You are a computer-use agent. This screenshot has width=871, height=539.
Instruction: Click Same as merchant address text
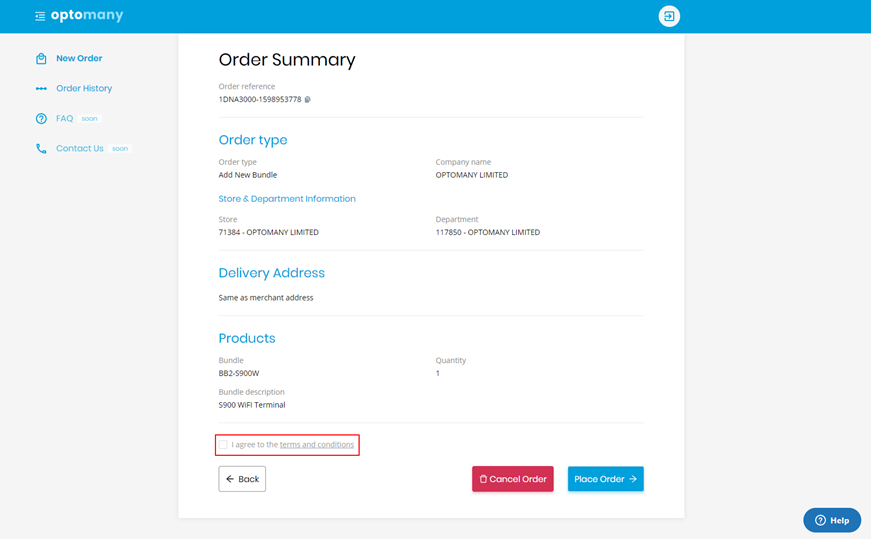(266, 298)
